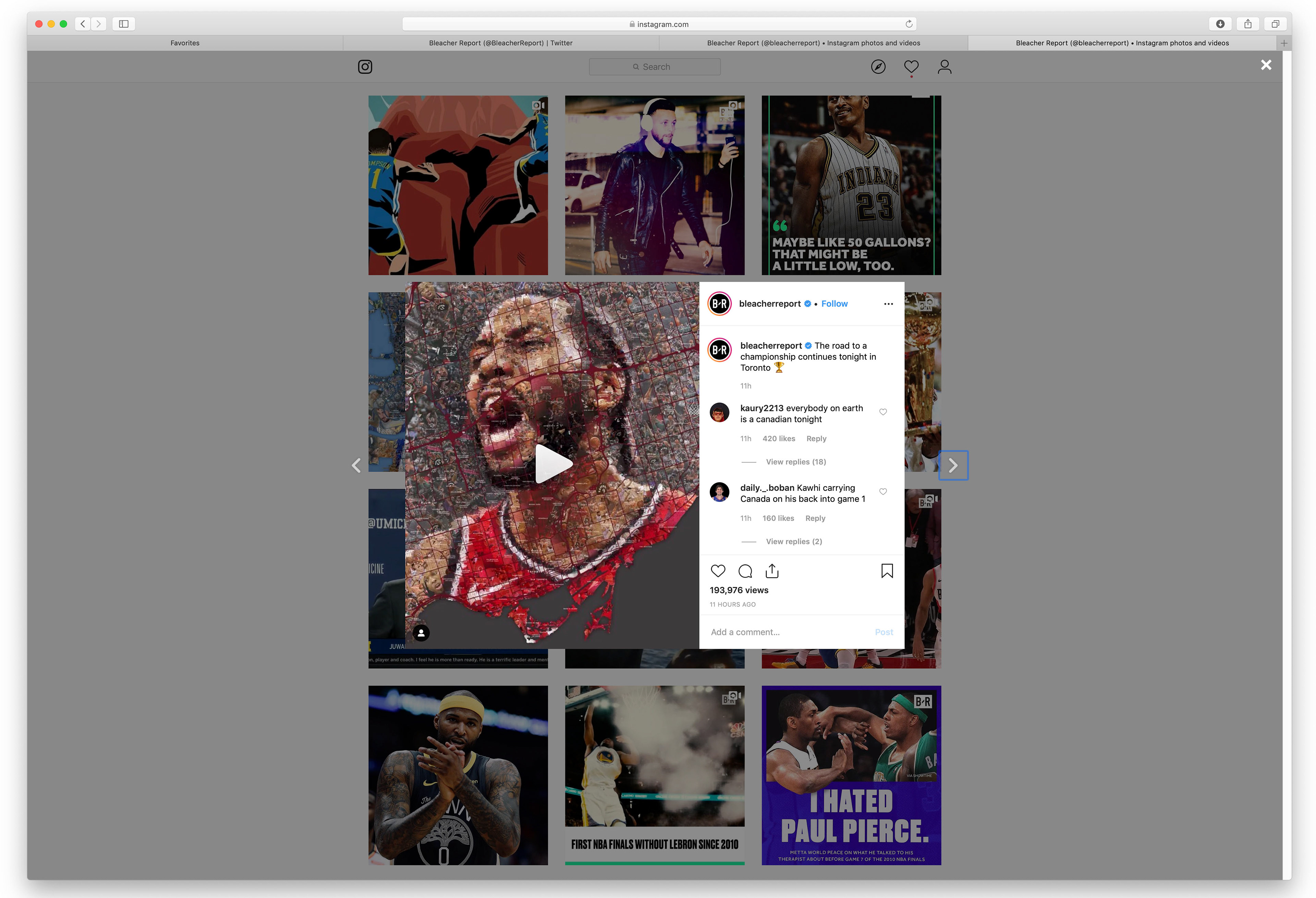Show all tabs overview in Safari

pyautogui.click(x=1275, y=24)
